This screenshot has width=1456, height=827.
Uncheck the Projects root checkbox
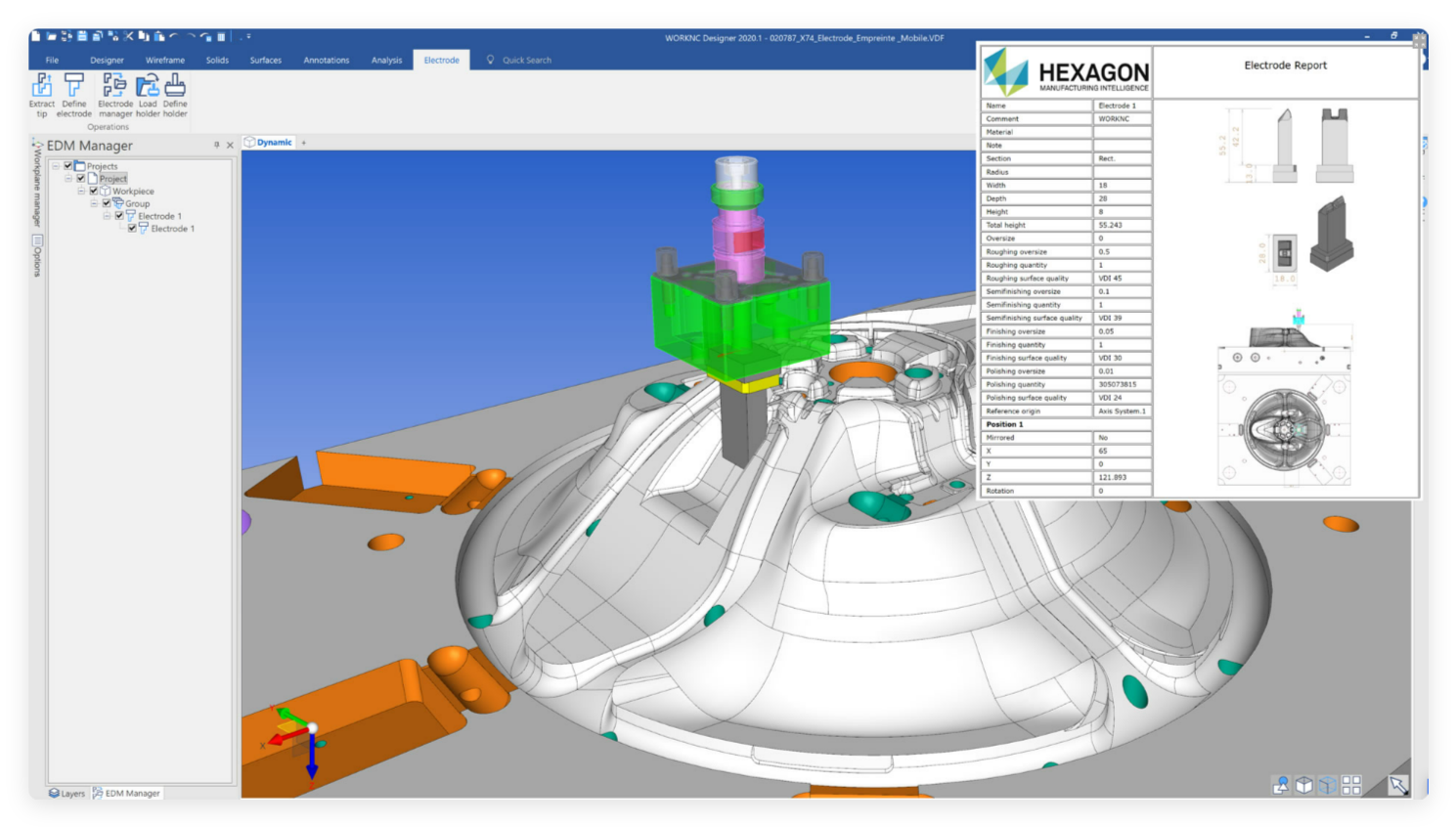point(68,166)
